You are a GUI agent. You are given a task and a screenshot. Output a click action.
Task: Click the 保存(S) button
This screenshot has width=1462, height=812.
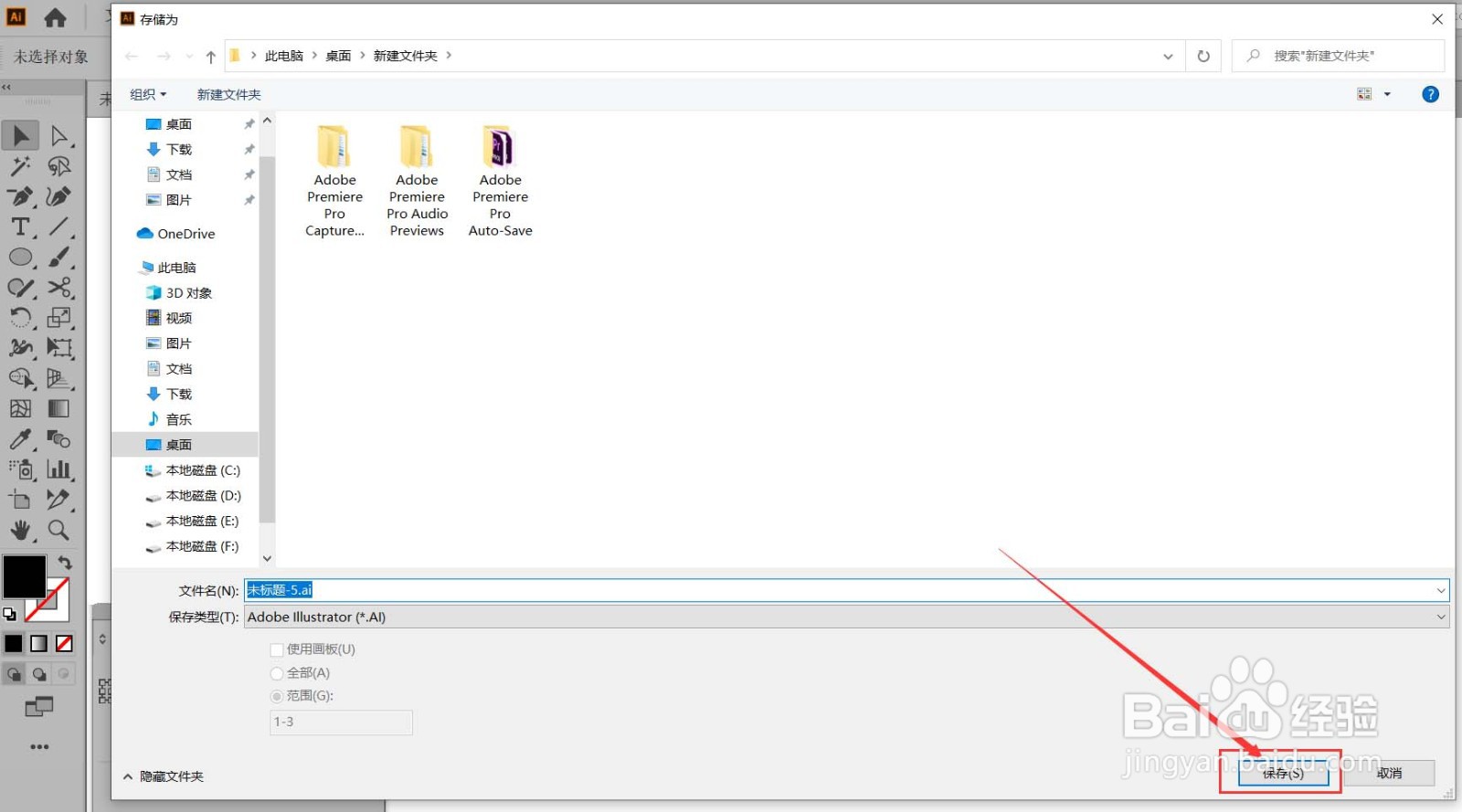coord(1284,774)
